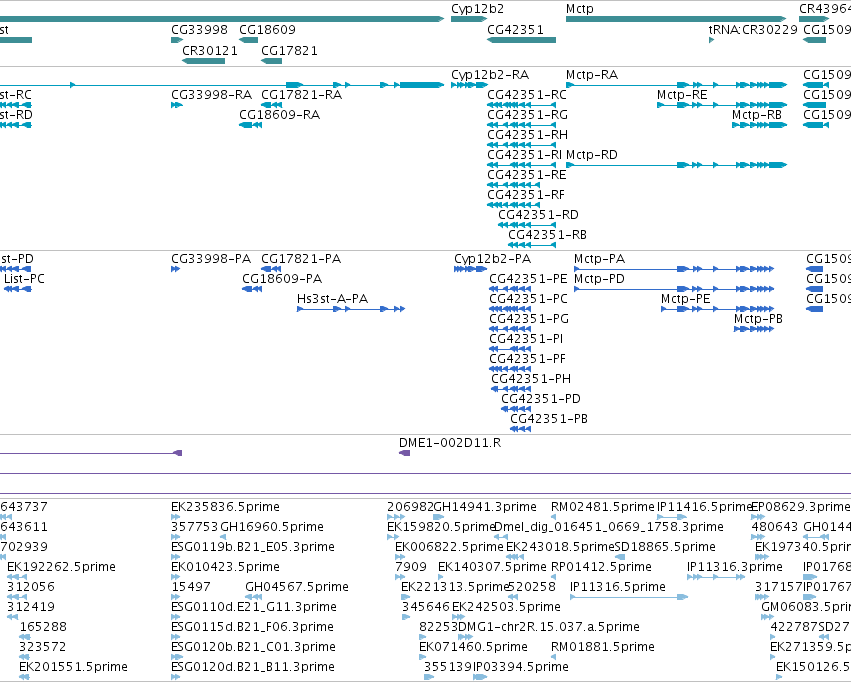Click protein CG33998-PA
The width and height of the screenshot is (851, 682).
[175, 269]
